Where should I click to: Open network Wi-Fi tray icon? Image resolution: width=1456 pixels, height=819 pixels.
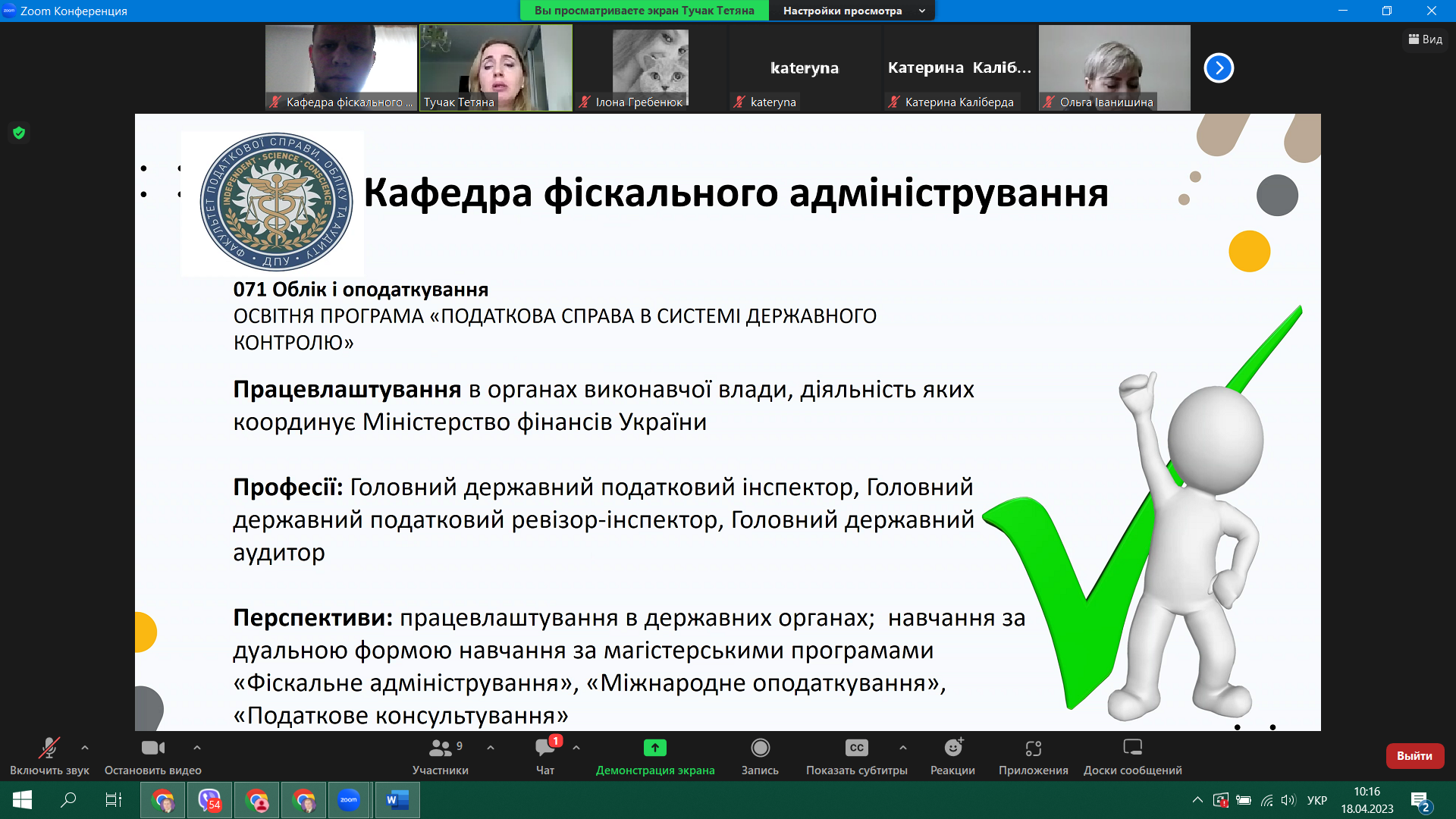click(x=1266, y=800)
